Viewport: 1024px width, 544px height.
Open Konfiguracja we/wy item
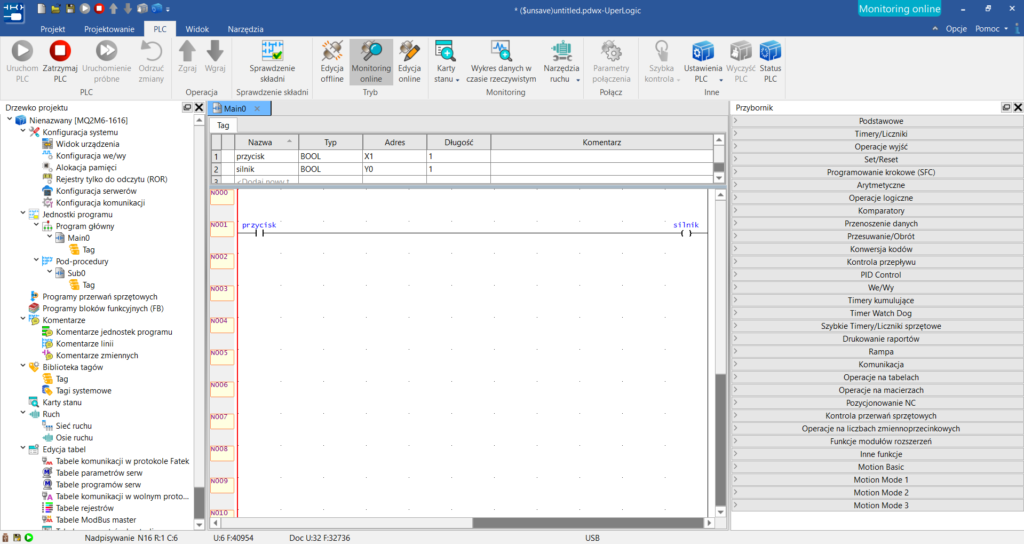[91, 155]
